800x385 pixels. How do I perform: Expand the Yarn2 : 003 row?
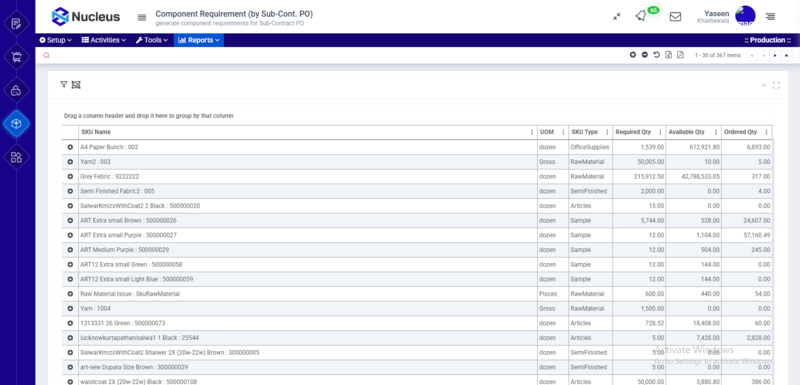coord(70,162)
